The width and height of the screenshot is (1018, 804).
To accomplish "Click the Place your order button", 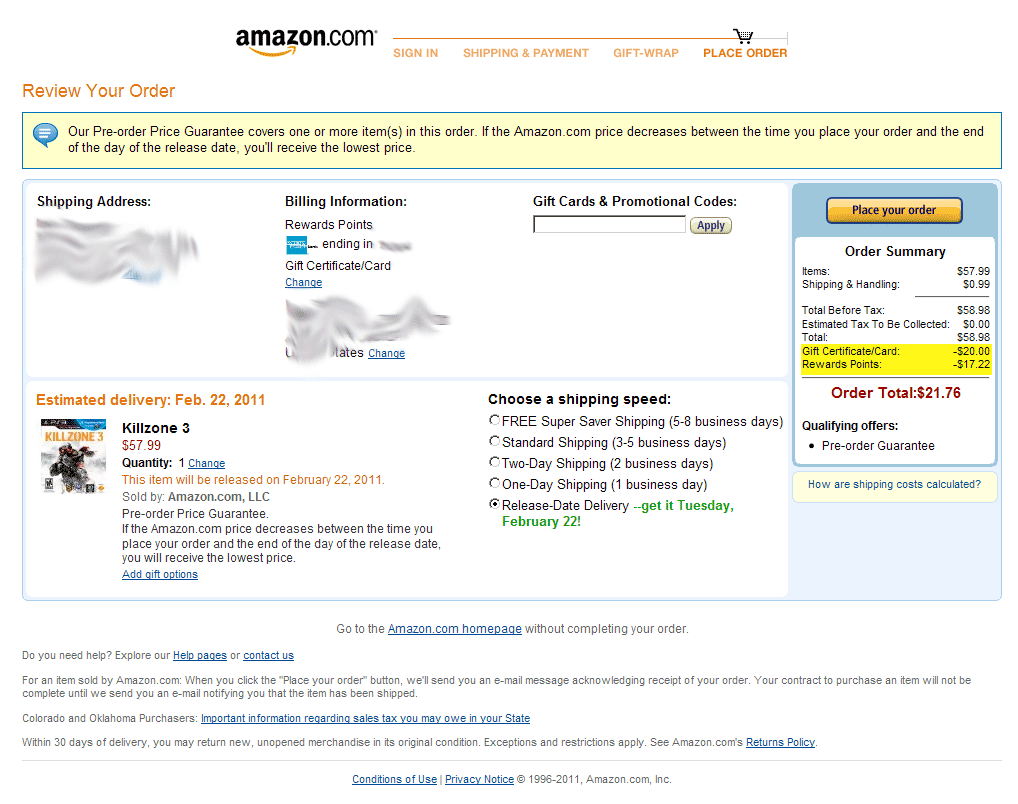I will 894,210.
